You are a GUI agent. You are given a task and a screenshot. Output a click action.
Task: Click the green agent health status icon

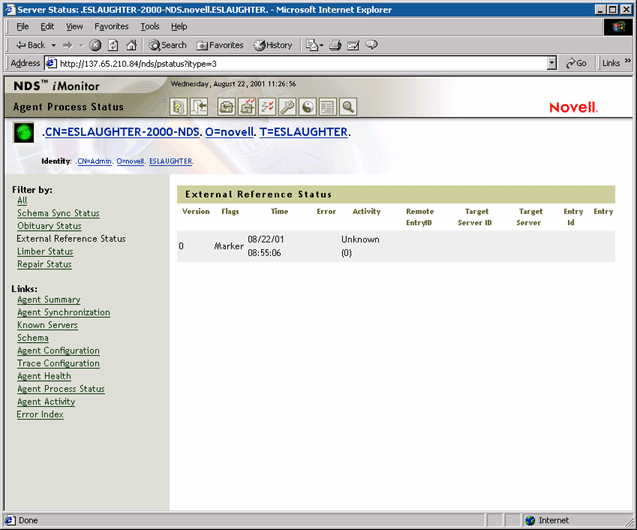tap(25, 133)
